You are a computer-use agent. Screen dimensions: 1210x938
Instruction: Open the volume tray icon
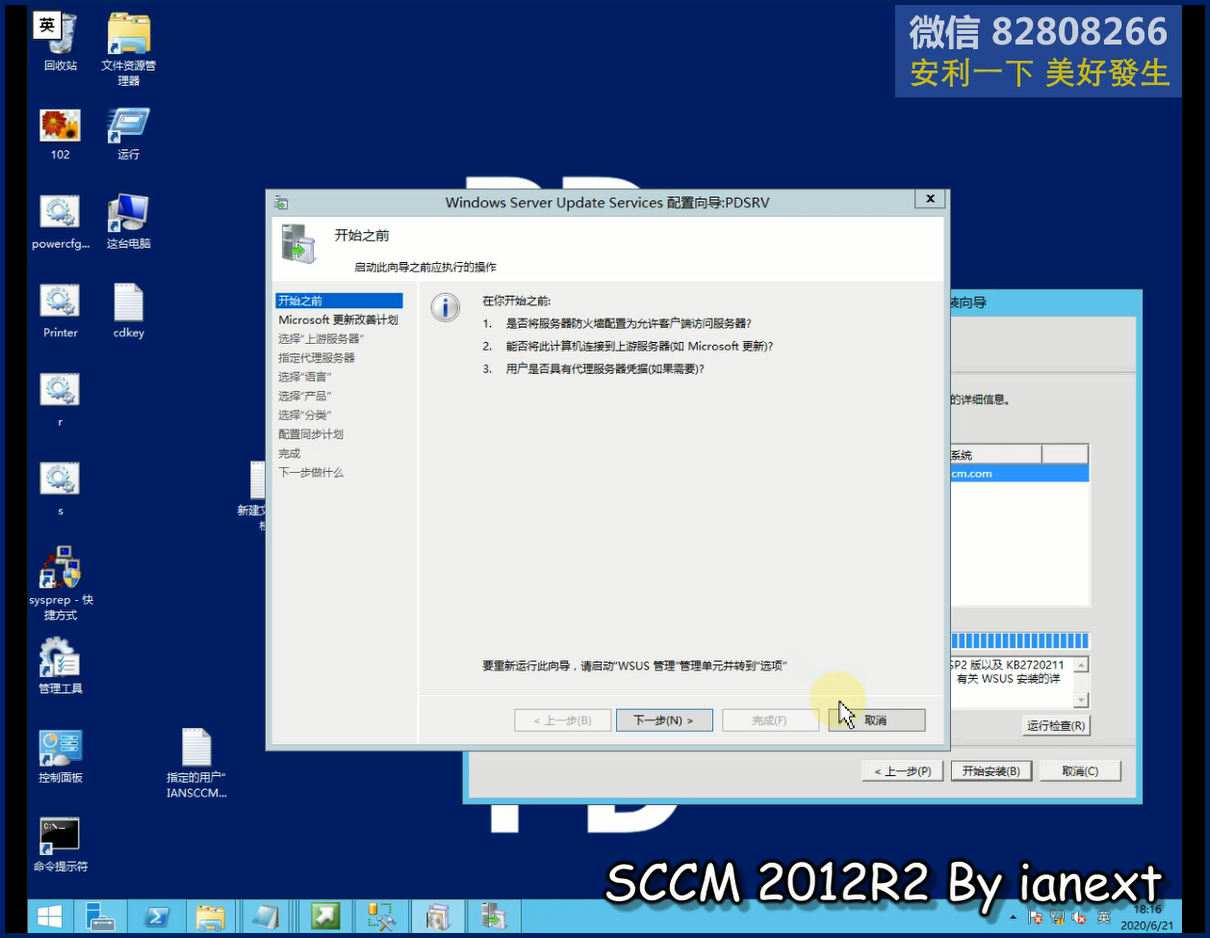point(1080,917)
